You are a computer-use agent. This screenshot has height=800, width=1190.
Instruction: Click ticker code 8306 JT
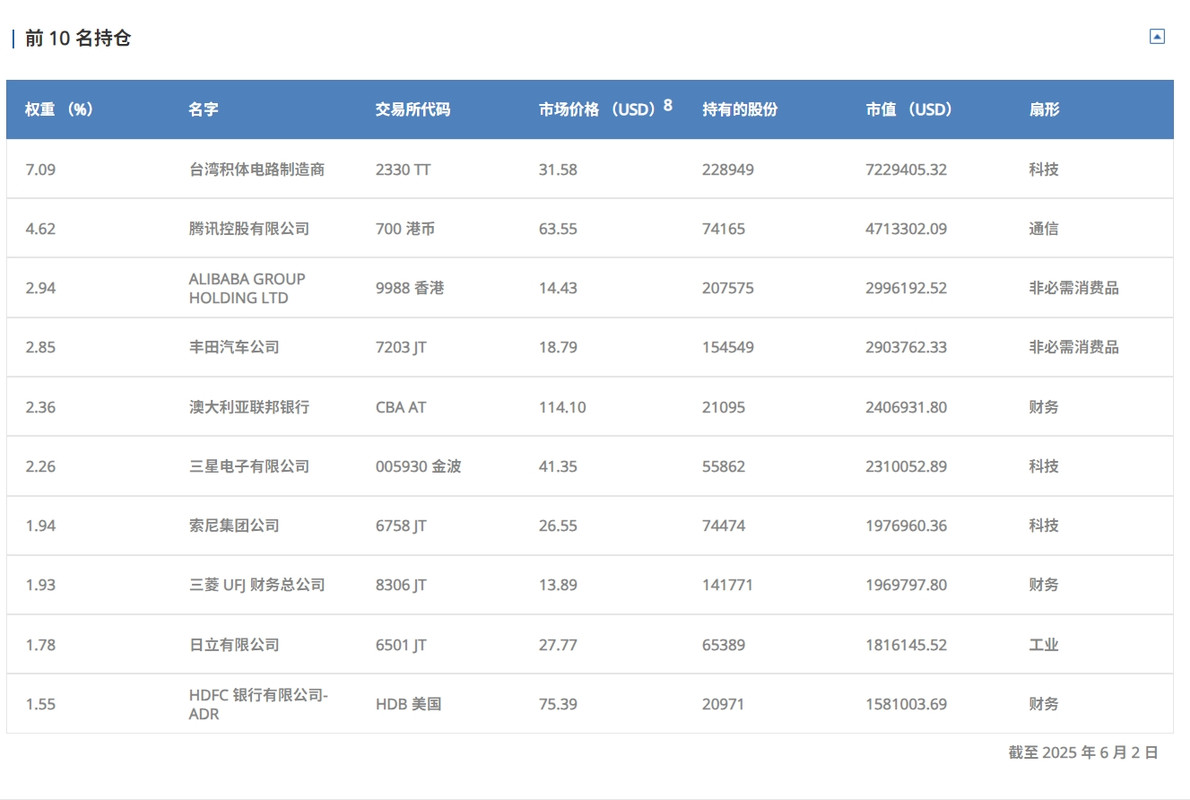tap(401, 584)
